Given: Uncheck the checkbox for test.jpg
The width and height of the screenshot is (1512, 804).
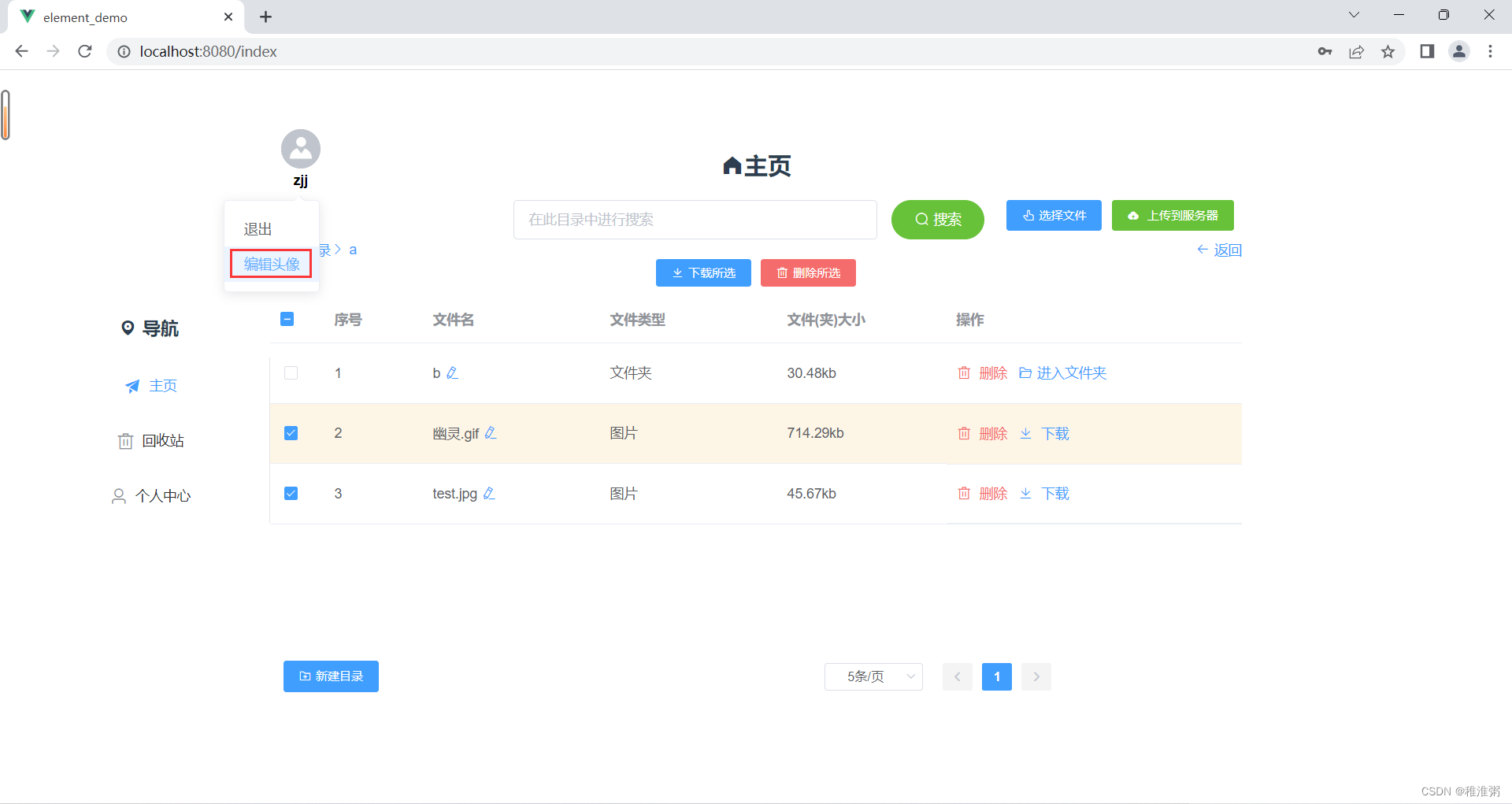Looking at the screenshot, I should 291,493.
